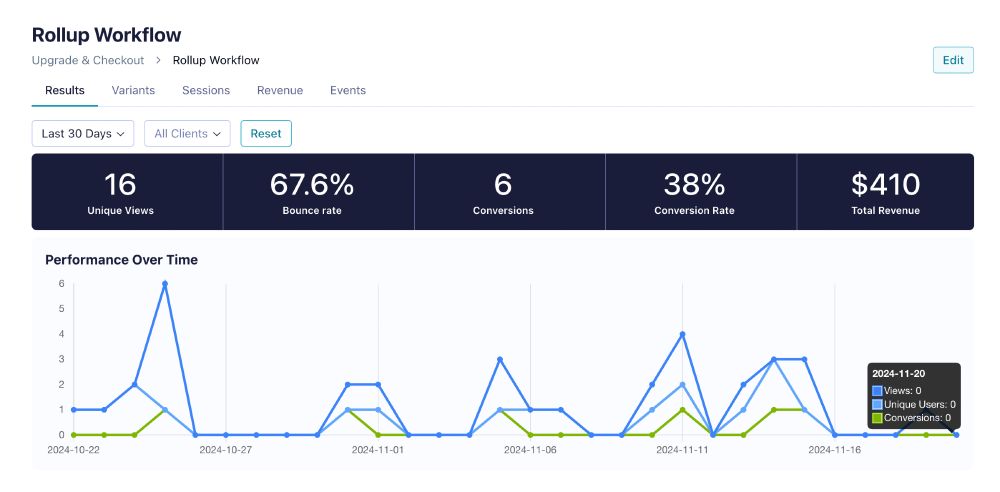The height and width of the screenshot is (492, 1000).
Task: Click the breadcrumb chevron separator icon
Action: coord(158,60)
